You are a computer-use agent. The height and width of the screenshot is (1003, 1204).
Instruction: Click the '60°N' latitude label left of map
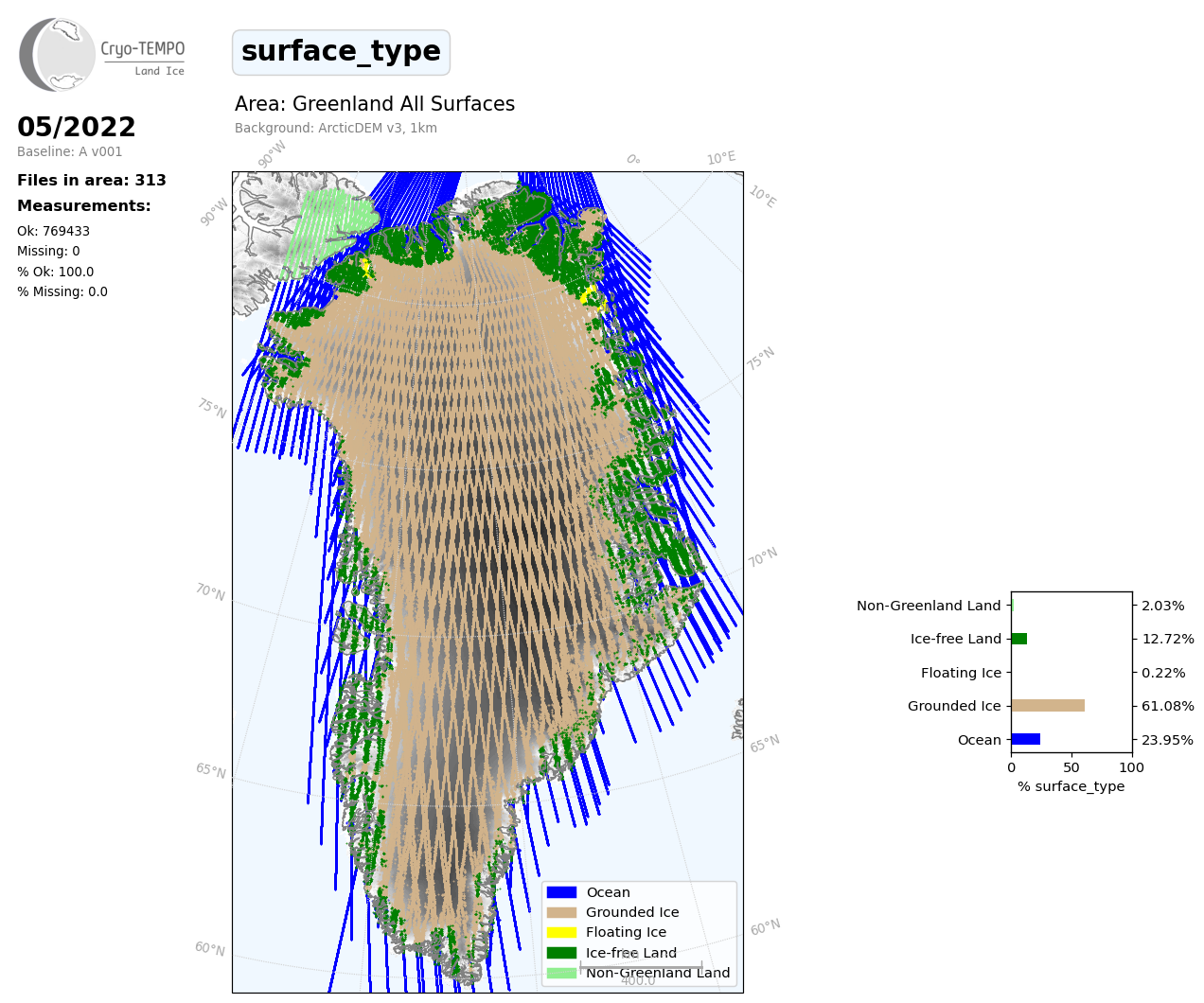click(x=210, y=948)
